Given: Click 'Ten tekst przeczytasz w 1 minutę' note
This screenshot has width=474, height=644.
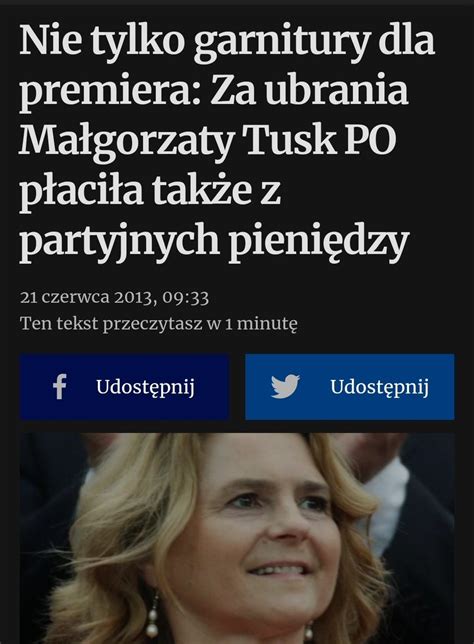Looking at the screenshot, I should coord(159,324).
